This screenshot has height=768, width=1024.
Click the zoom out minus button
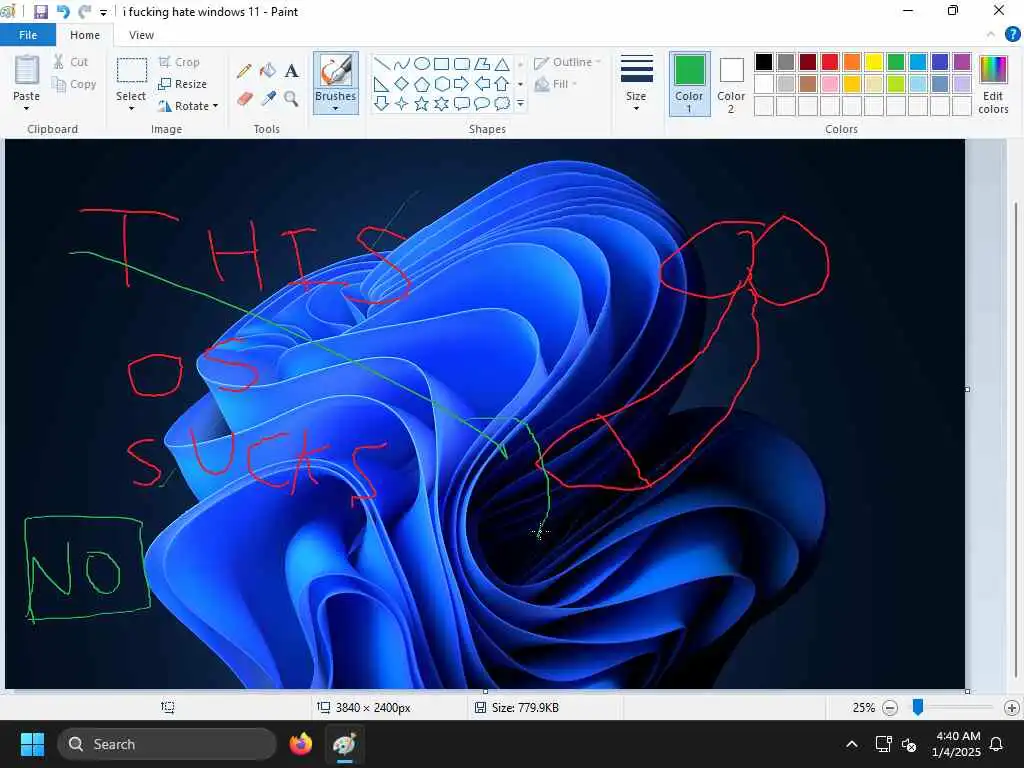889,708
